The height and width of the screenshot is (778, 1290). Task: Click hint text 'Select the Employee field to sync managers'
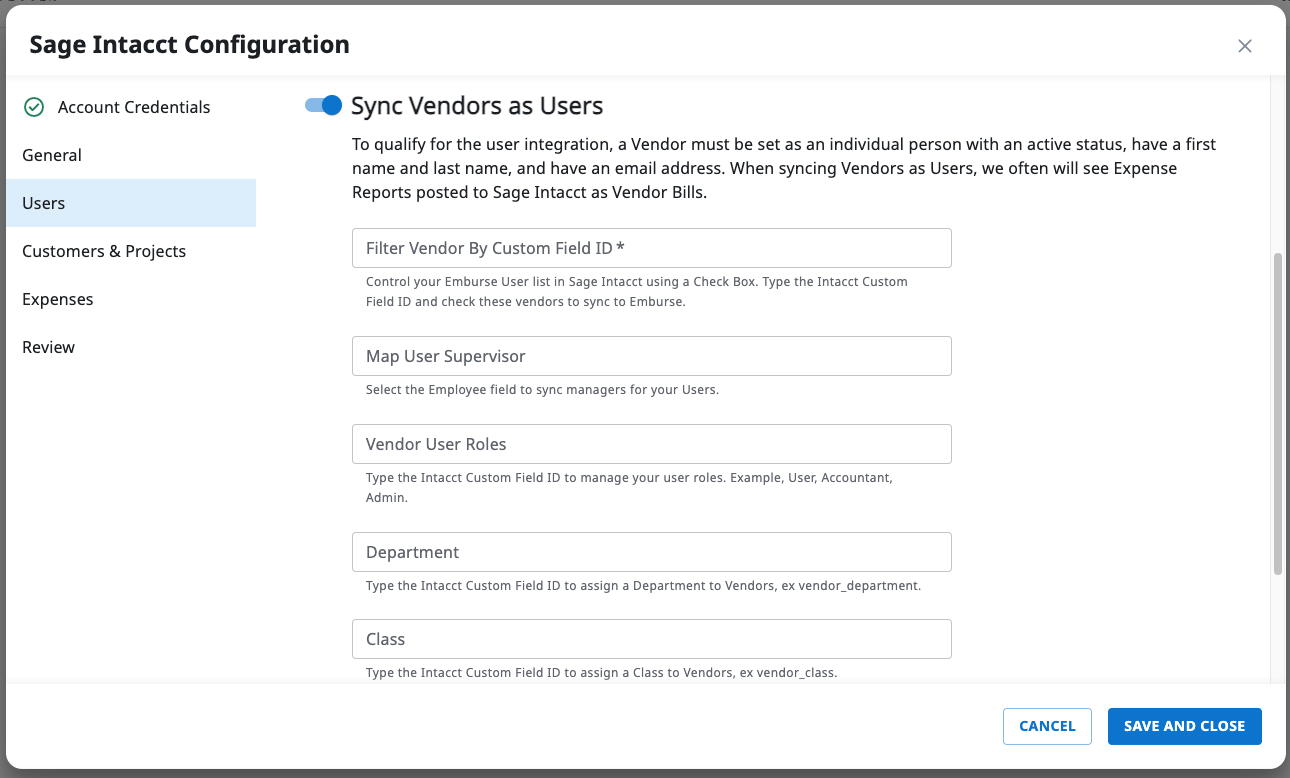point(542,390)
